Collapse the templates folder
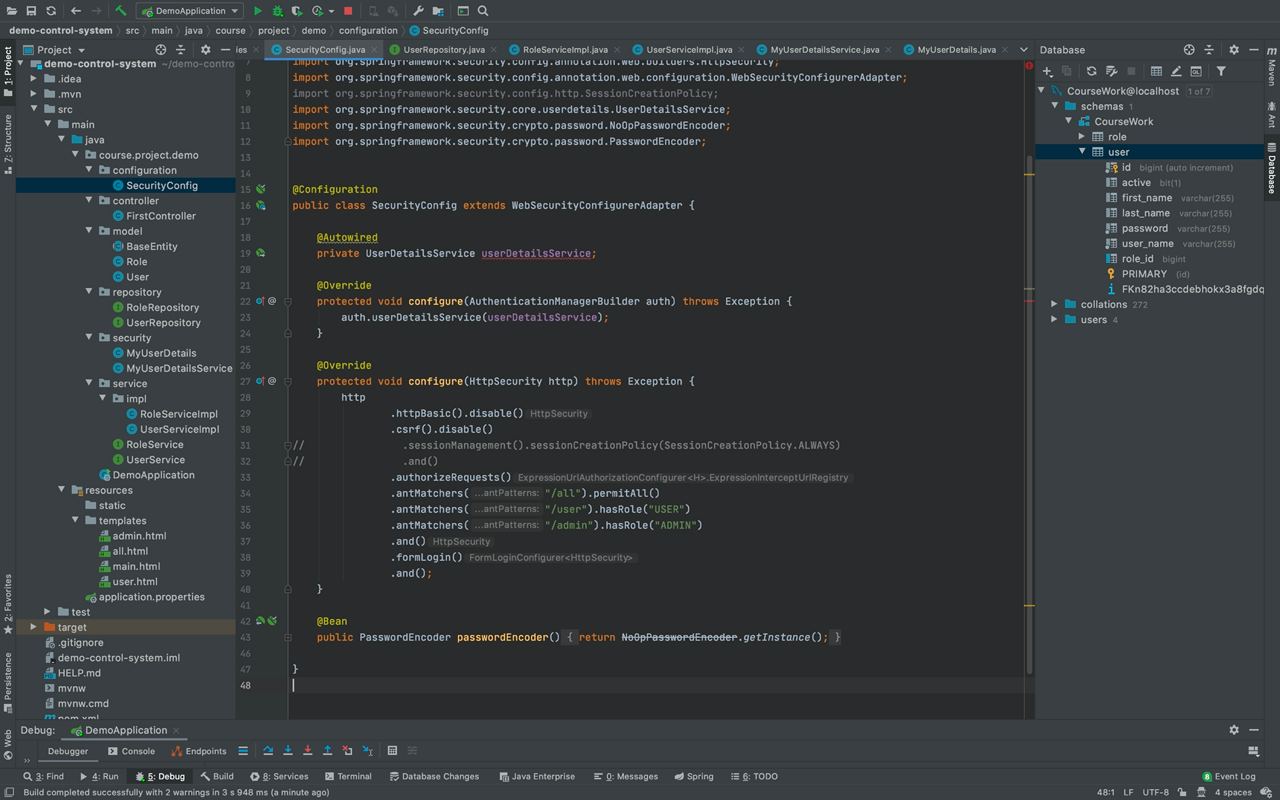This screenshot has width=1280, height=800. [x=75, y=520]
